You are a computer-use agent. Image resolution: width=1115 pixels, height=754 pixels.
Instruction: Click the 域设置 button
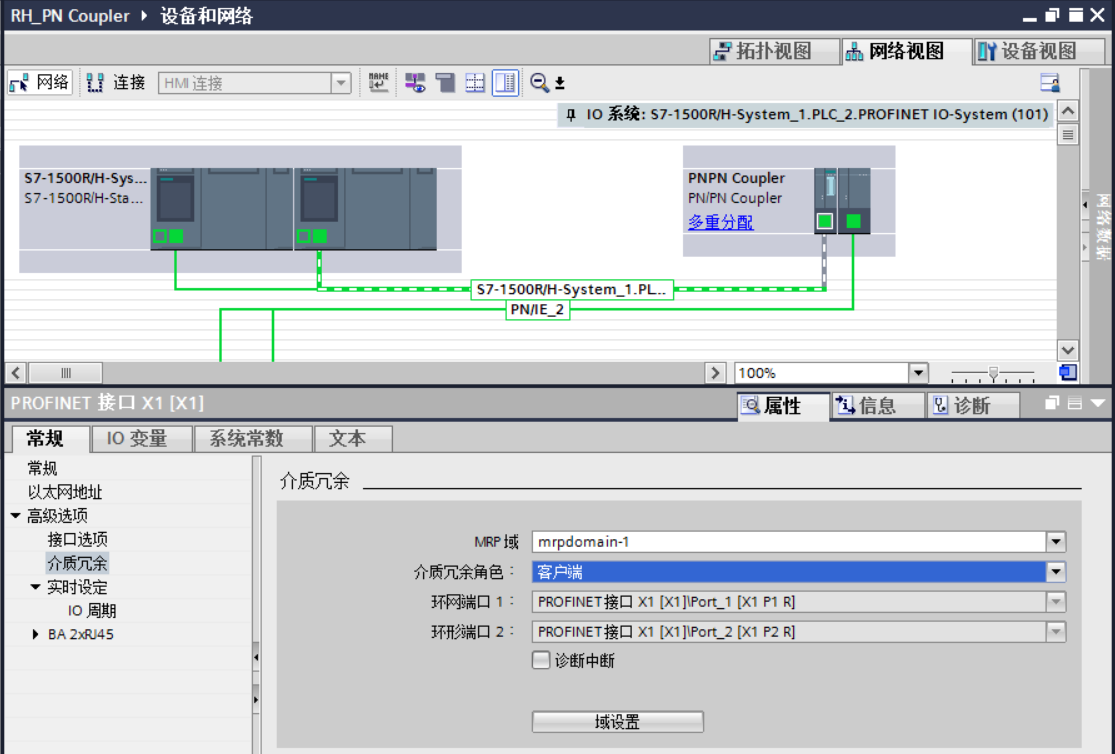pos(617,722)
